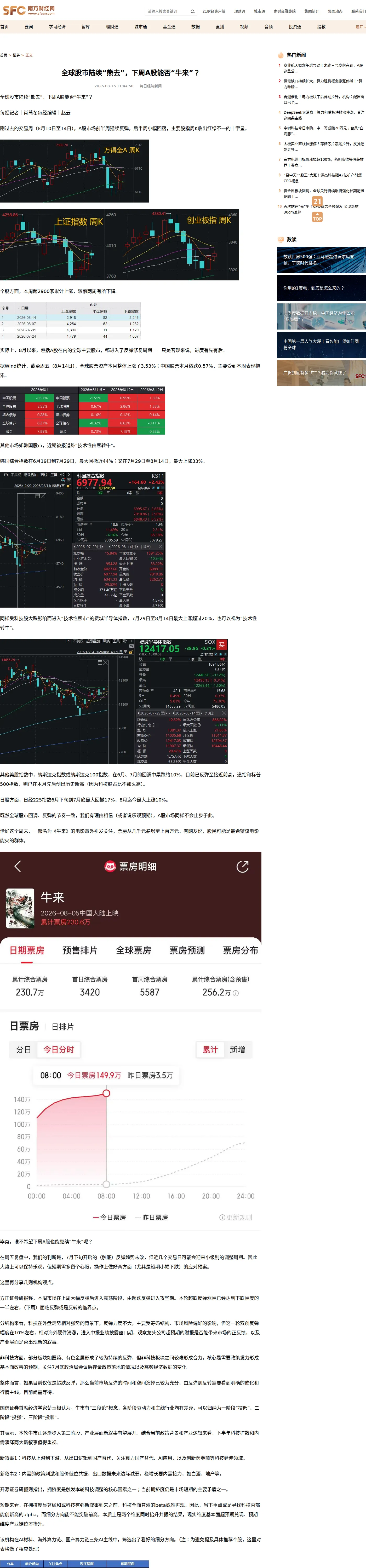Open the 广货到底有多广 card
The width and height of the screenshot is (366, 1568).
tap(322, 372)
